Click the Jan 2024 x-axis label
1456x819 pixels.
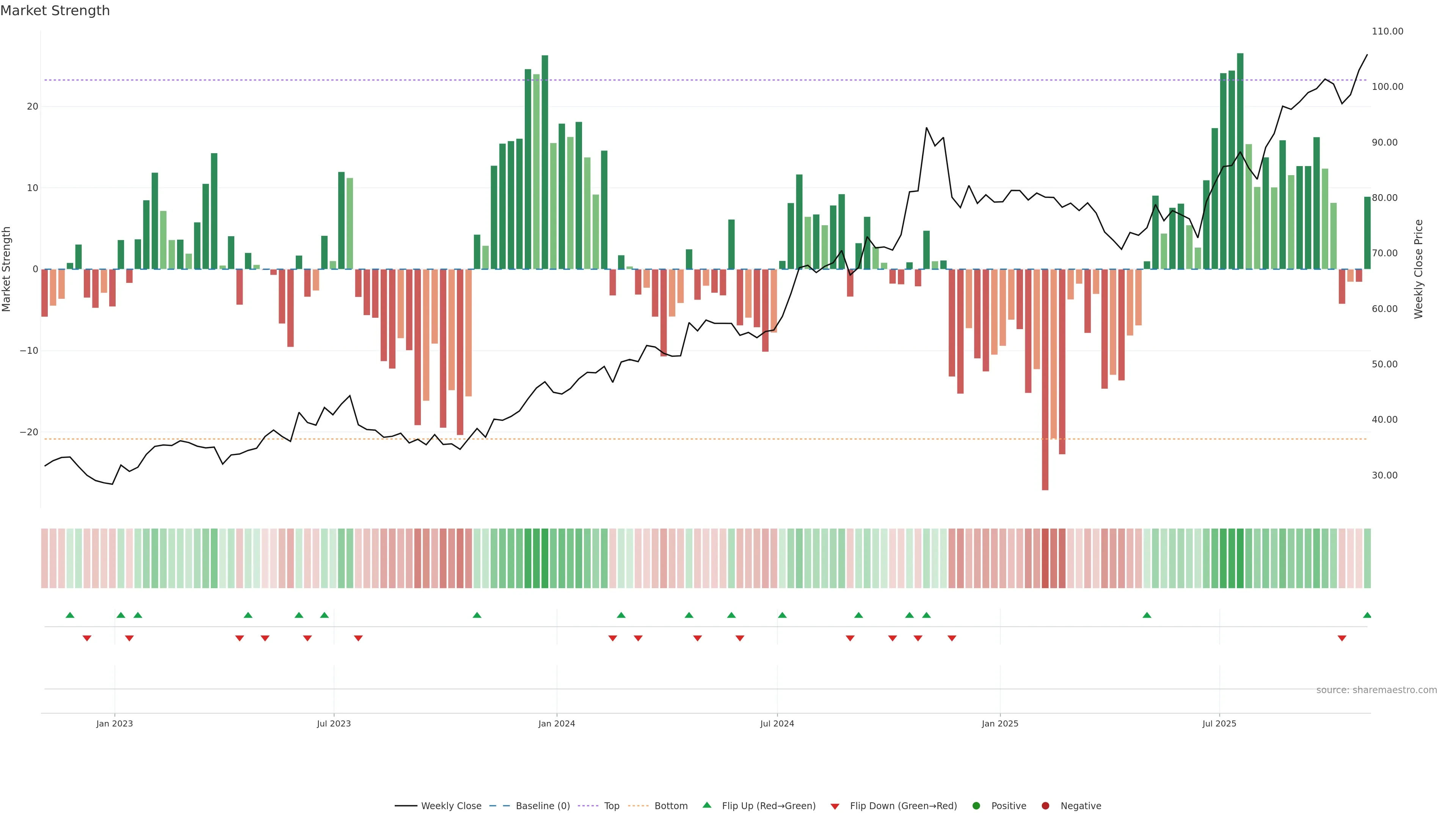556,723
